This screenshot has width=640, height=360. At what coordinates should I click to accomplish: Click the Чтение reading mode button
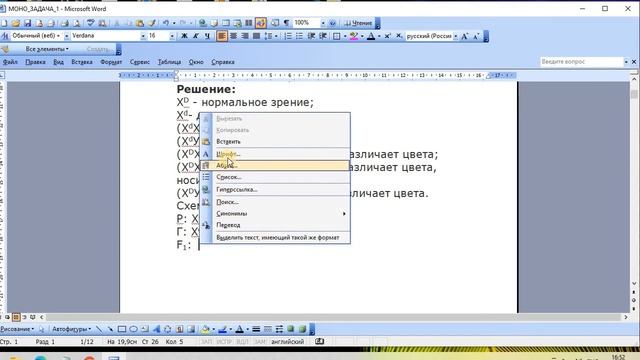pyautogui.click(x=358, y=23)
